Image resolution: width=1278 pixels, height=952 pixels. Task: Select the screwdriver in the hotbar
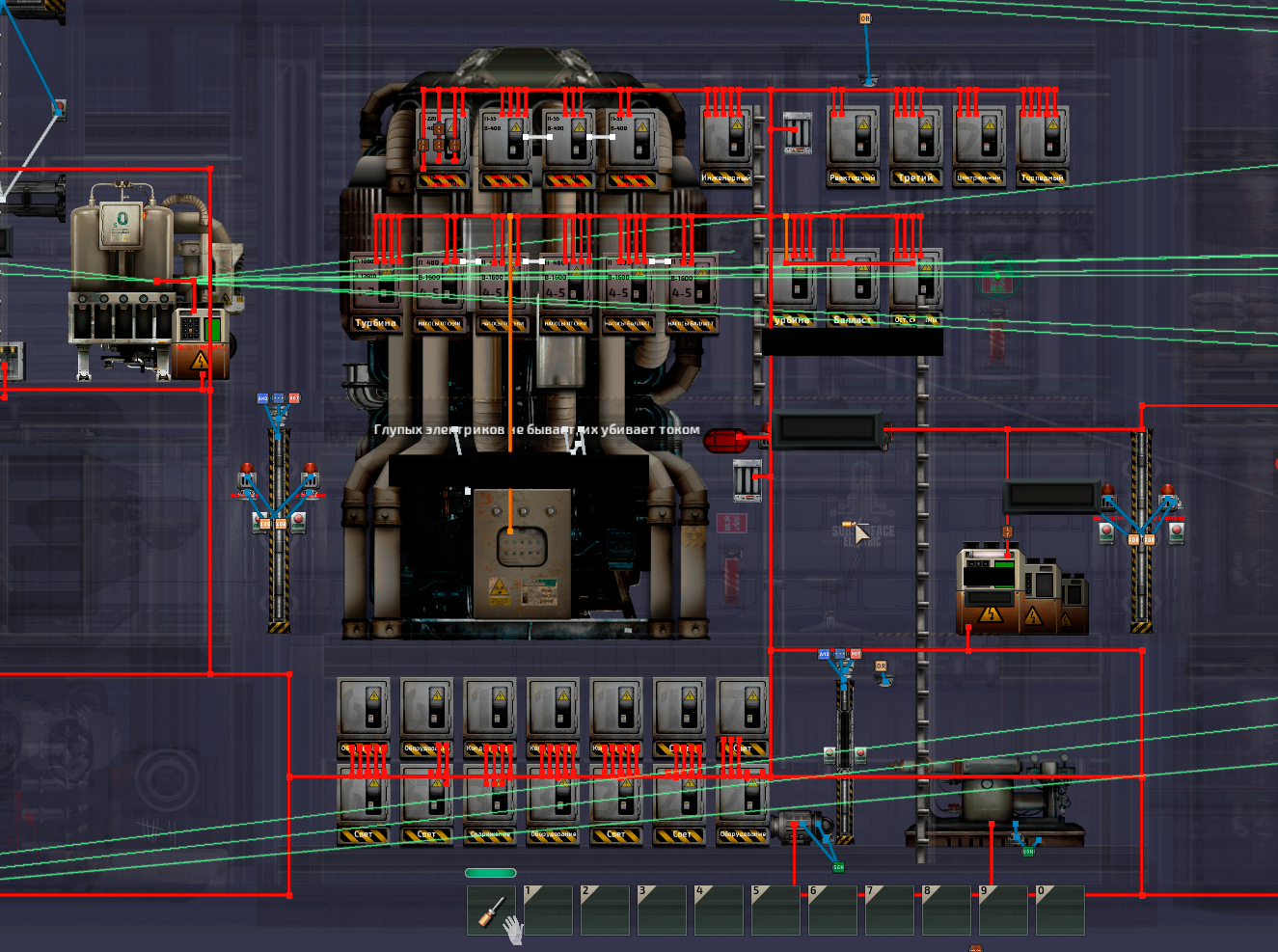pyautogui.click(x=492, y=911)
